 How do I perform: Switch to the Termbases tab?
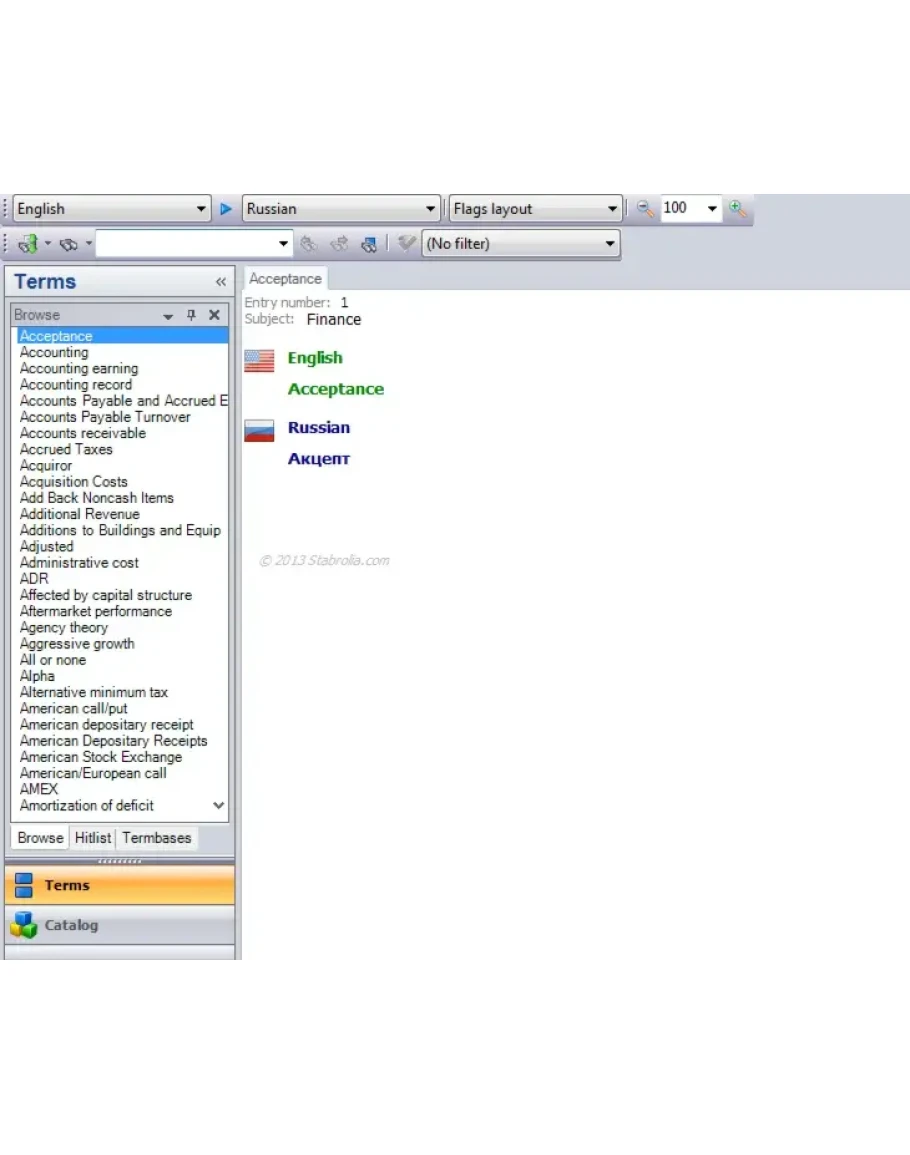pyautogui.click(x=156, y=838)
